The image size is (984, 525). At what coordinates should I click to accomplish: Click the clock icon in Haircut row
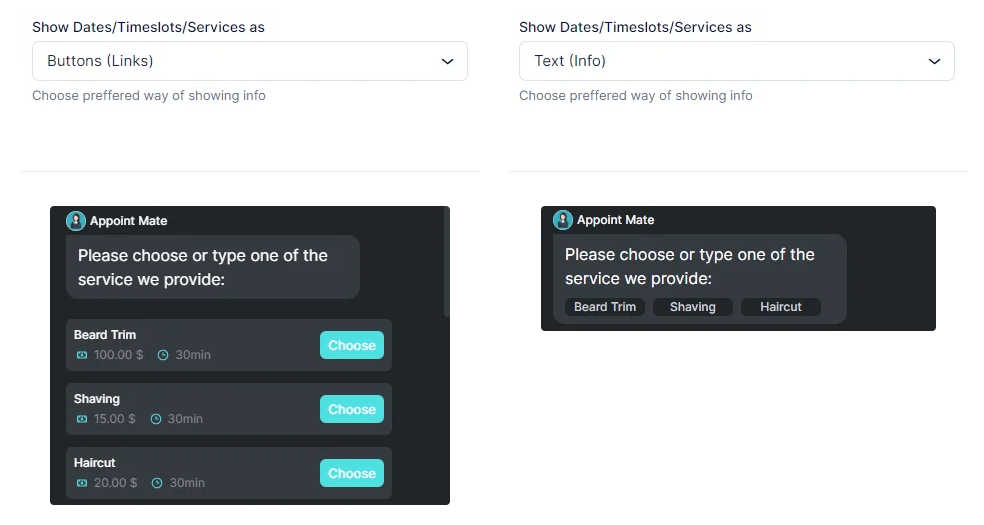(157, 483)
